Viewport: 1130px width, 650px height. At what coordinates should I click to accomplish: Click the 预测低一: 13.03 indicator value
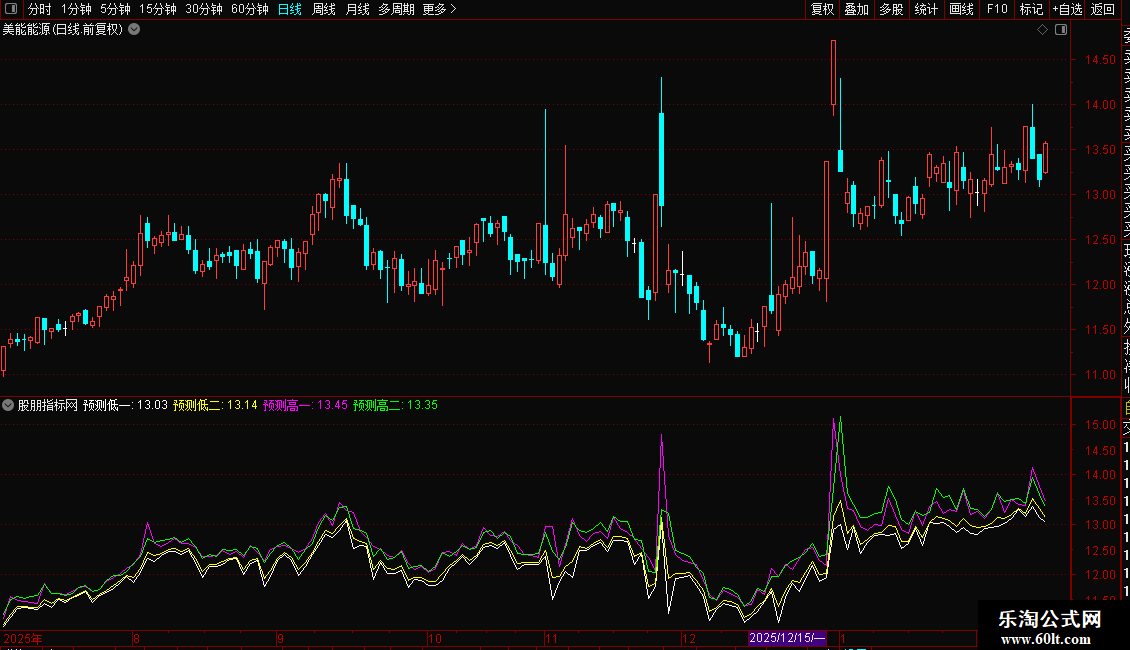point(125,405)
